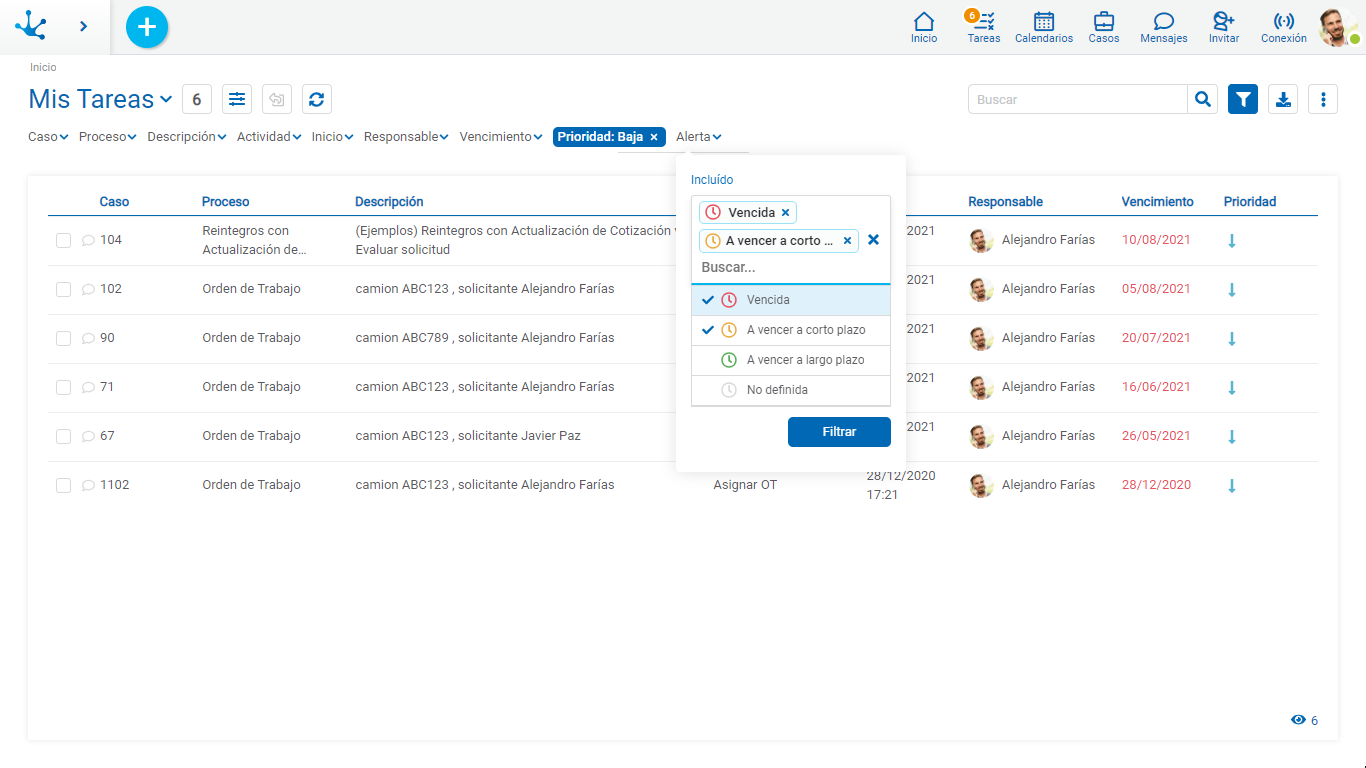Select the checkbox for case 90
This screenshot has width=1366, height=768.
63,338
